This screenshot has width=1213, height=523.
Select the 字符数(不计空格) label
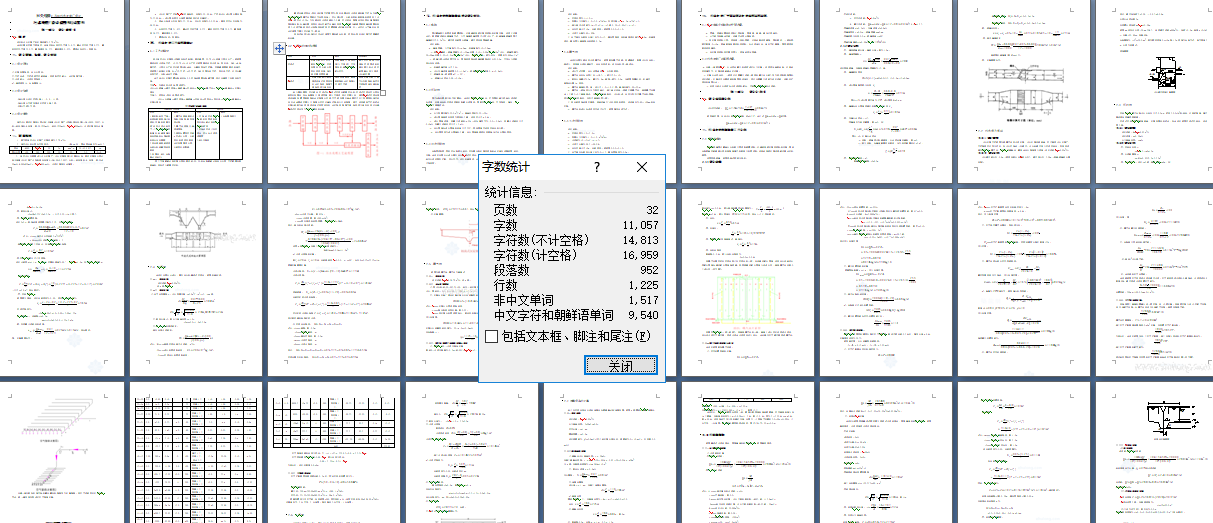(542, 240)
